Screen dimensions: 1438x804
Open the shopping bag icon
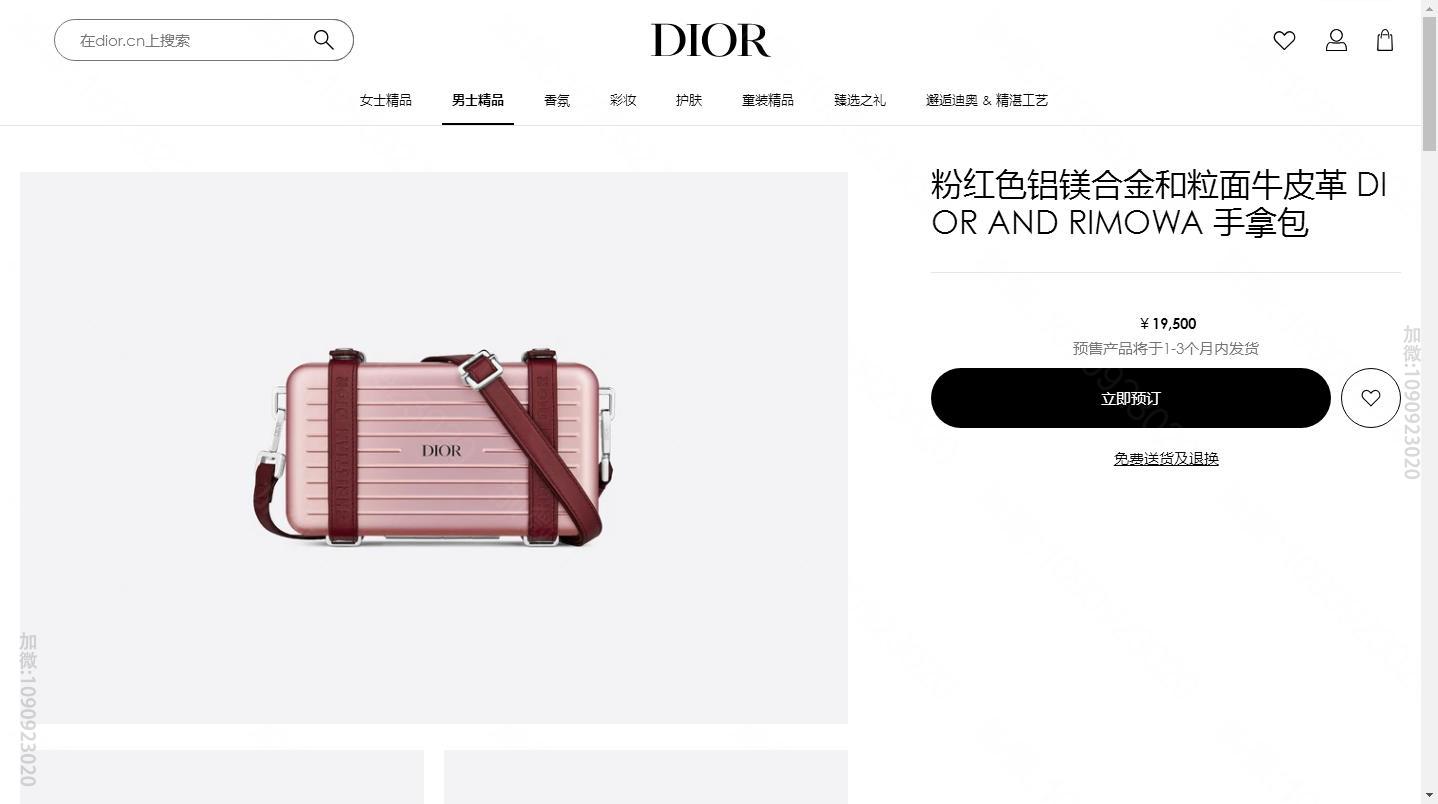click(1385, 40)
